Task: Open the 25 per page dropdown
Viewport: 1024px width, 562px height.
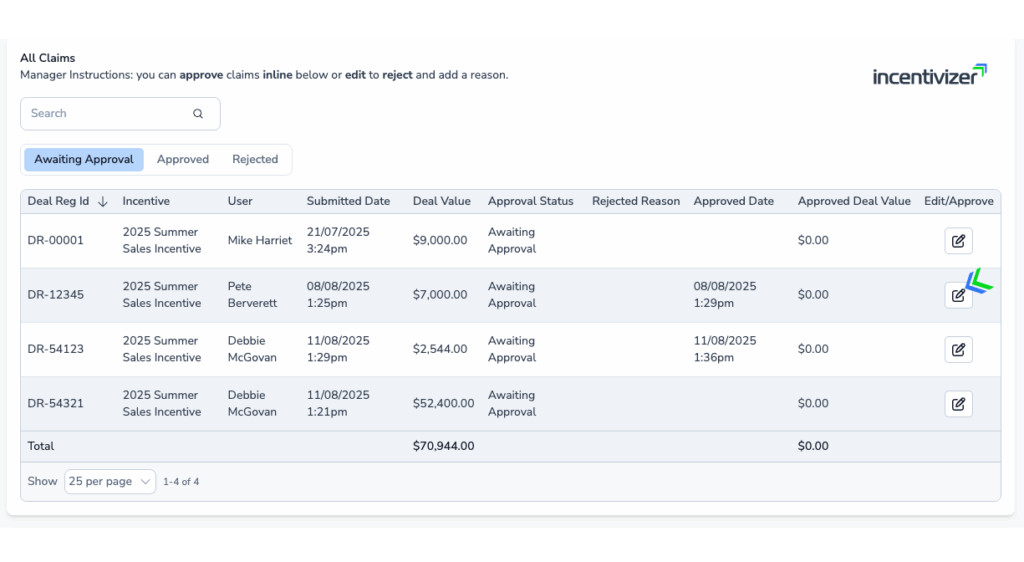Action: click(x=110, y=482)
